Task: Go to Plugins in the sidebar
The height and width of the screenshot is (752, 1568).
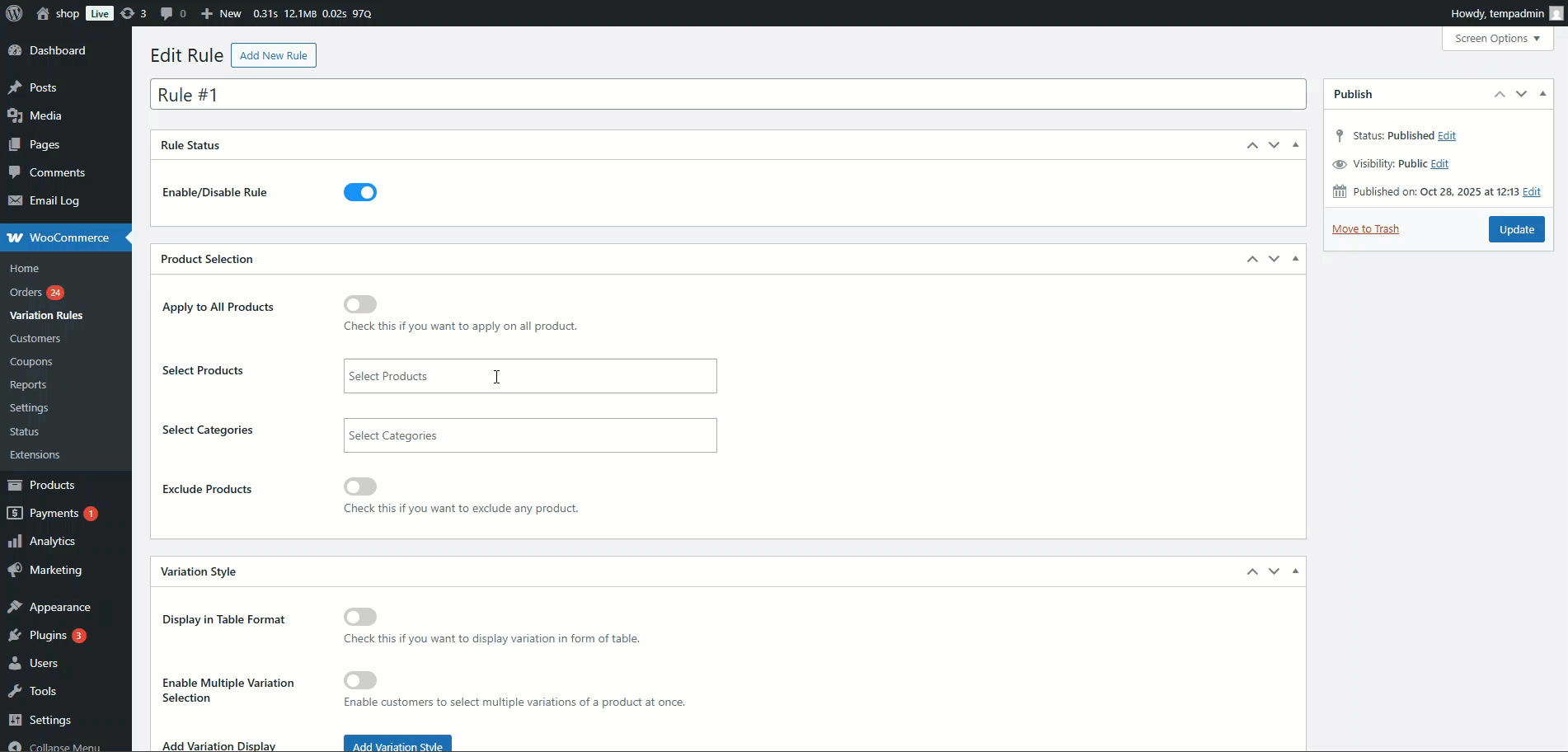Action: [x=48, y=635]
